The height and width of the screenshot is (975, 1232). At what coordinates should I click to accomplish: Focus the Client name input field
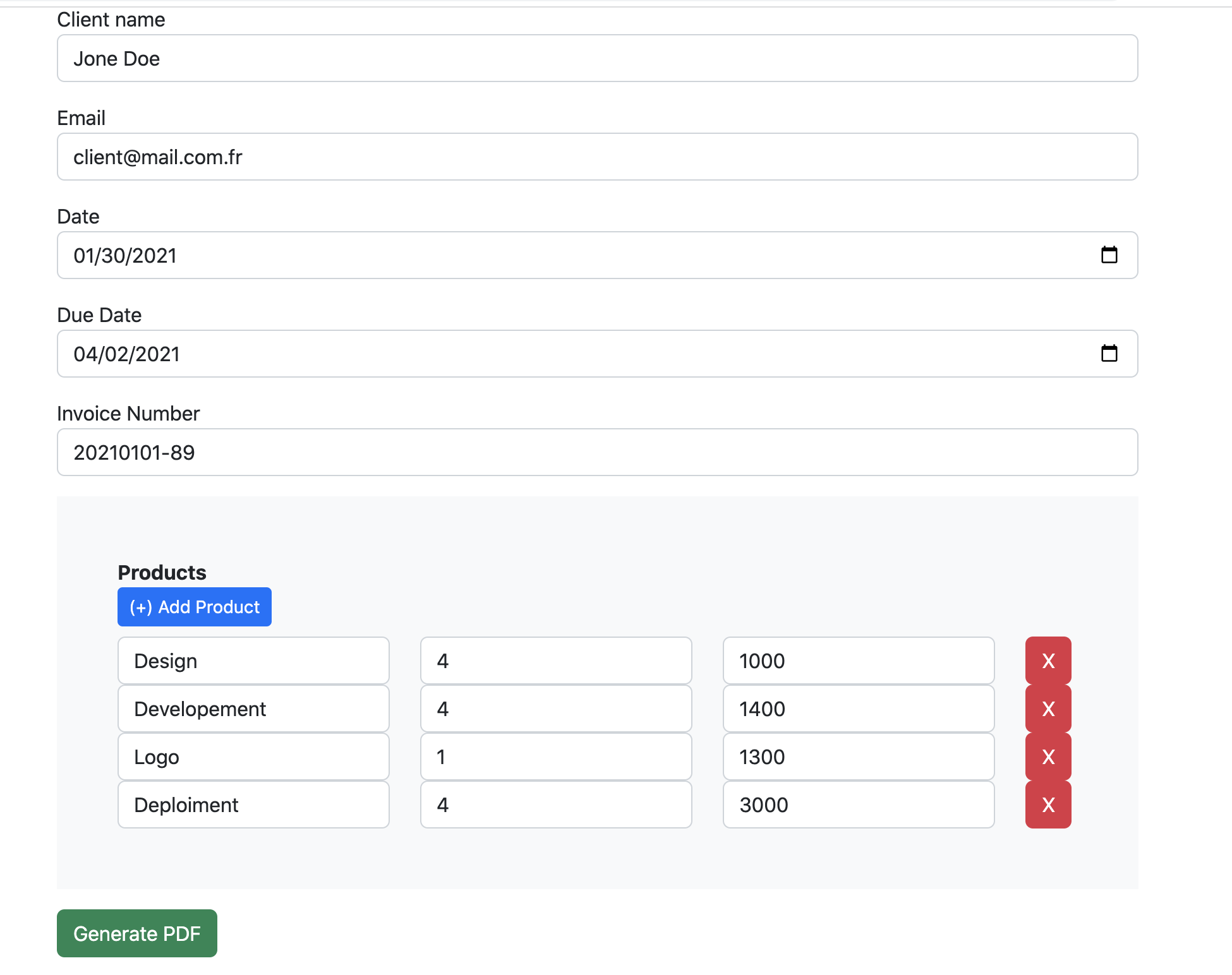pyautogui.click(x=598, y=58)
